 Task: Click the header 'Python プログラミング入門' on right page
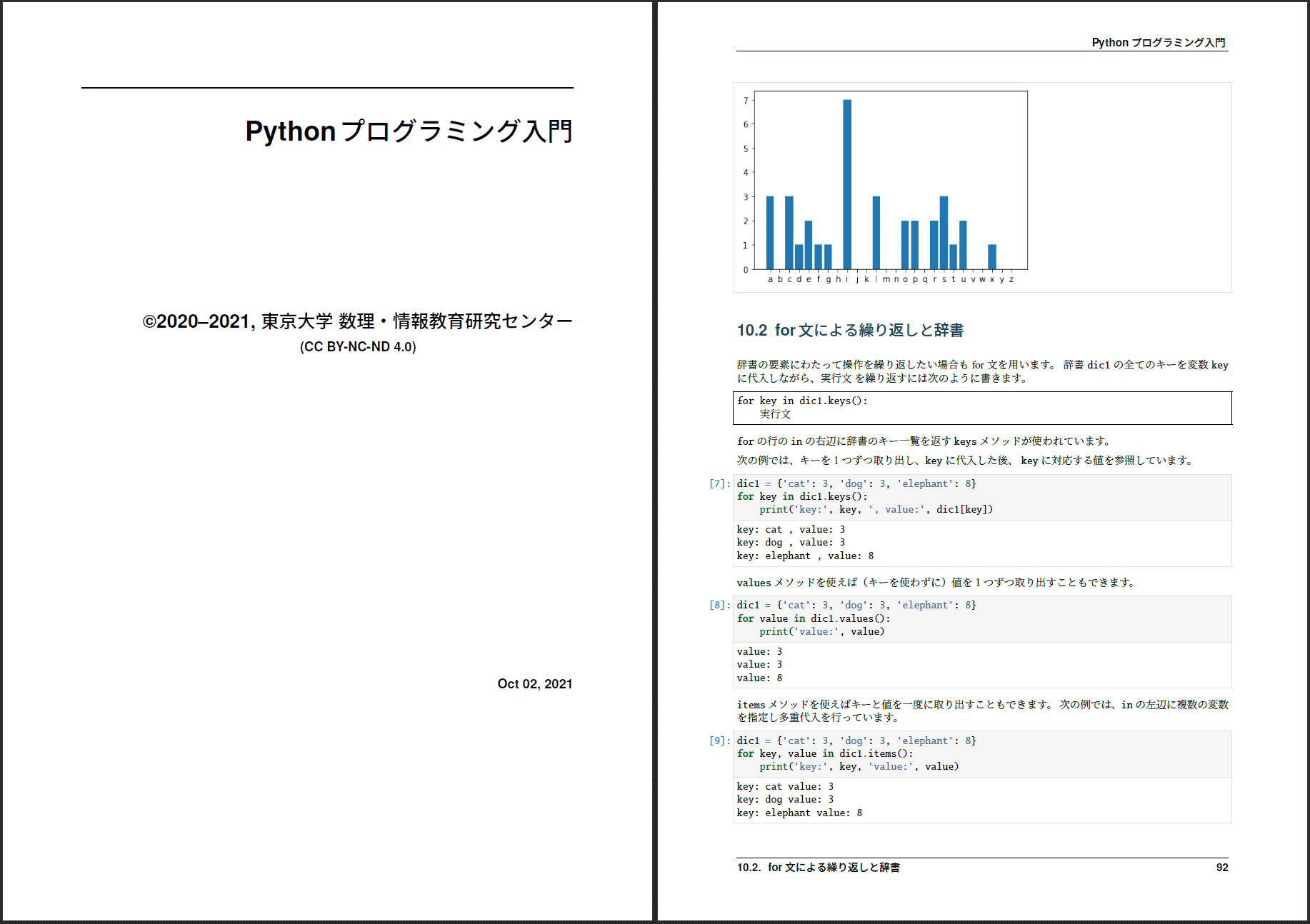(1159, 43)
